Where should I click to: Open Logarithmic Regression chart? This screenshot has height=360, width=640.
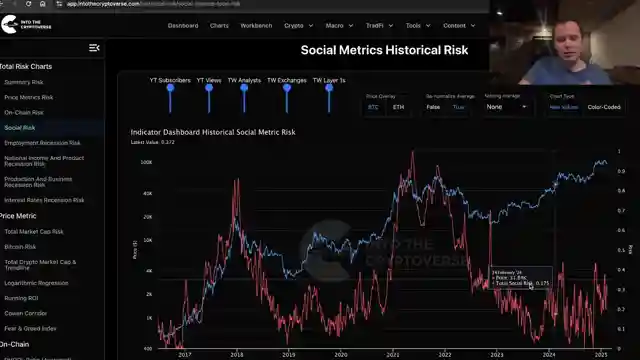36,283
